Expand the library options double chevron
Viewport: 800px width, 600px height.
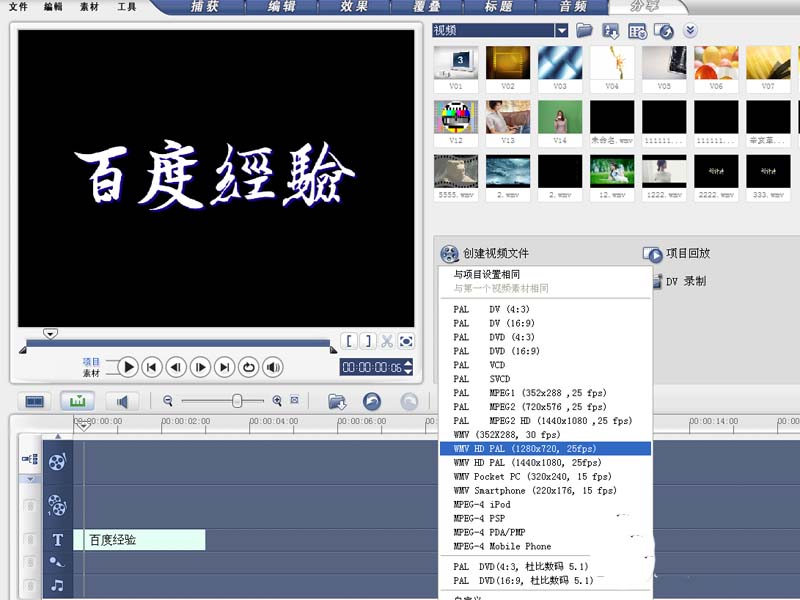point(691,31)
